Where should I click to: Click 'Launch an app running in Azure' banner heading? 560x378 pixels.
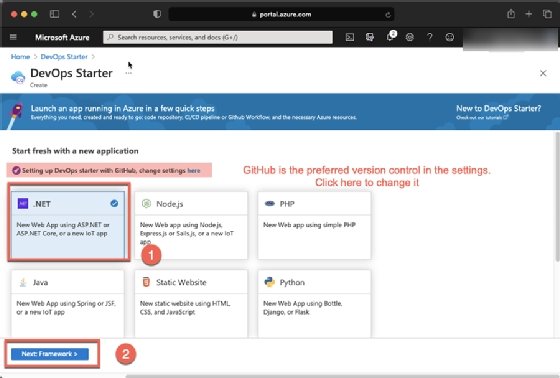click(x=122, y=109)
